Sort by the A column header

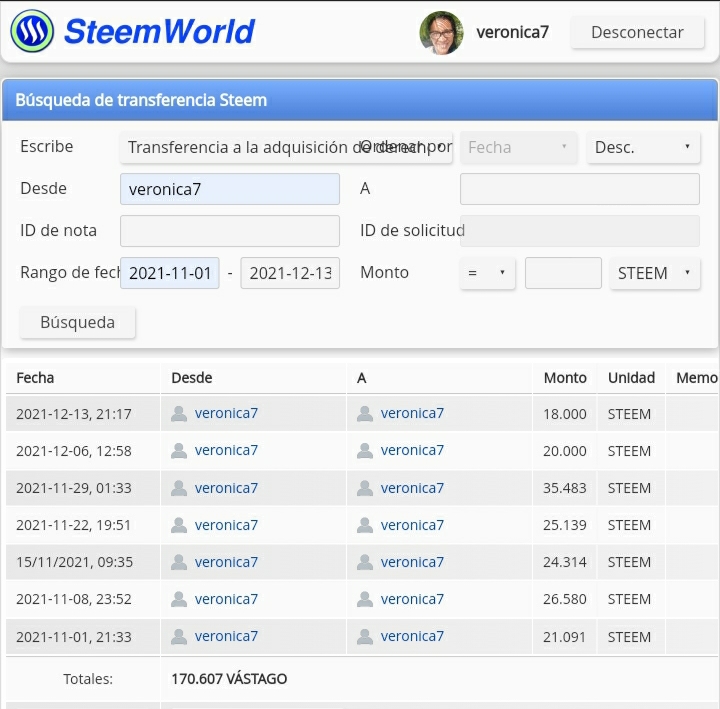(x=361, y=378)
